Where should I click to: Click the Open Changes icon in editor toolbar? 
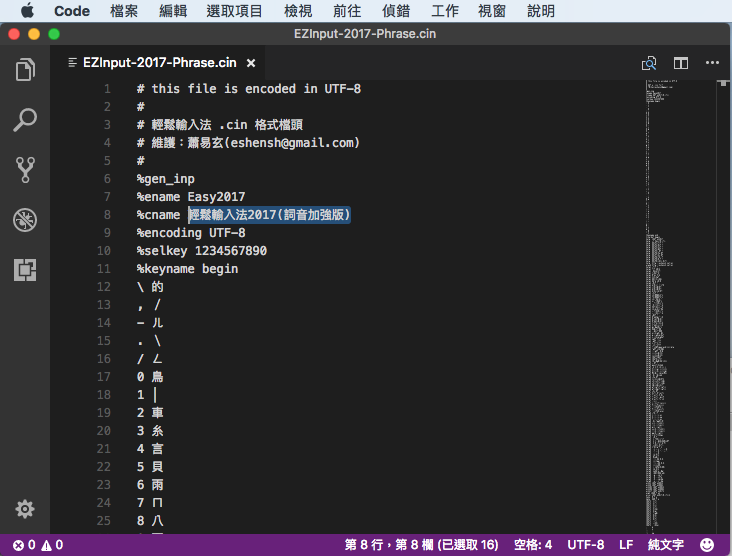click(649, 63)
